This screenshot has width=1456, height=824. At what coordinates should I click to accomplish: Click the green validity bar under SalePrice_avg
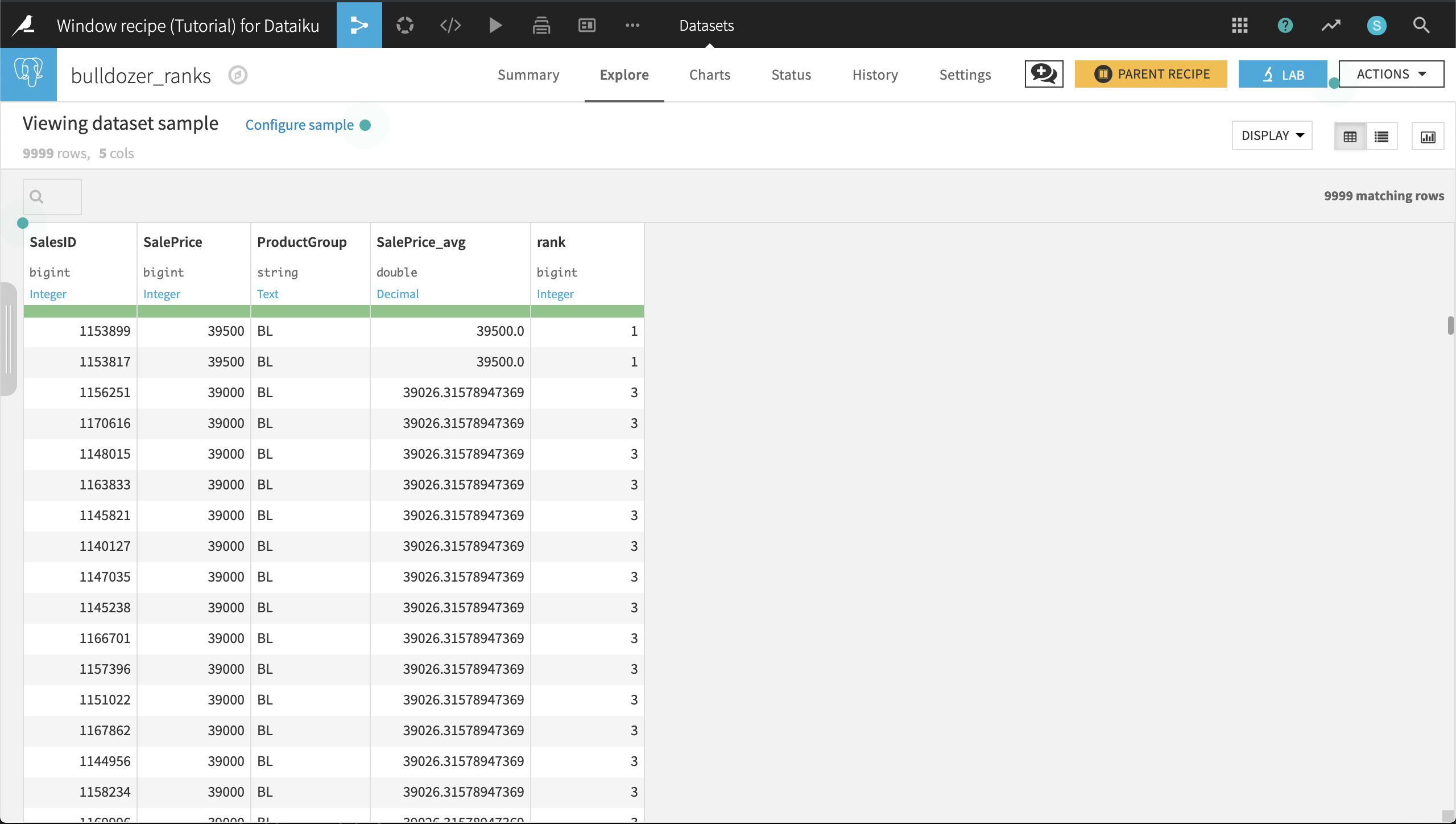point(450,311)
